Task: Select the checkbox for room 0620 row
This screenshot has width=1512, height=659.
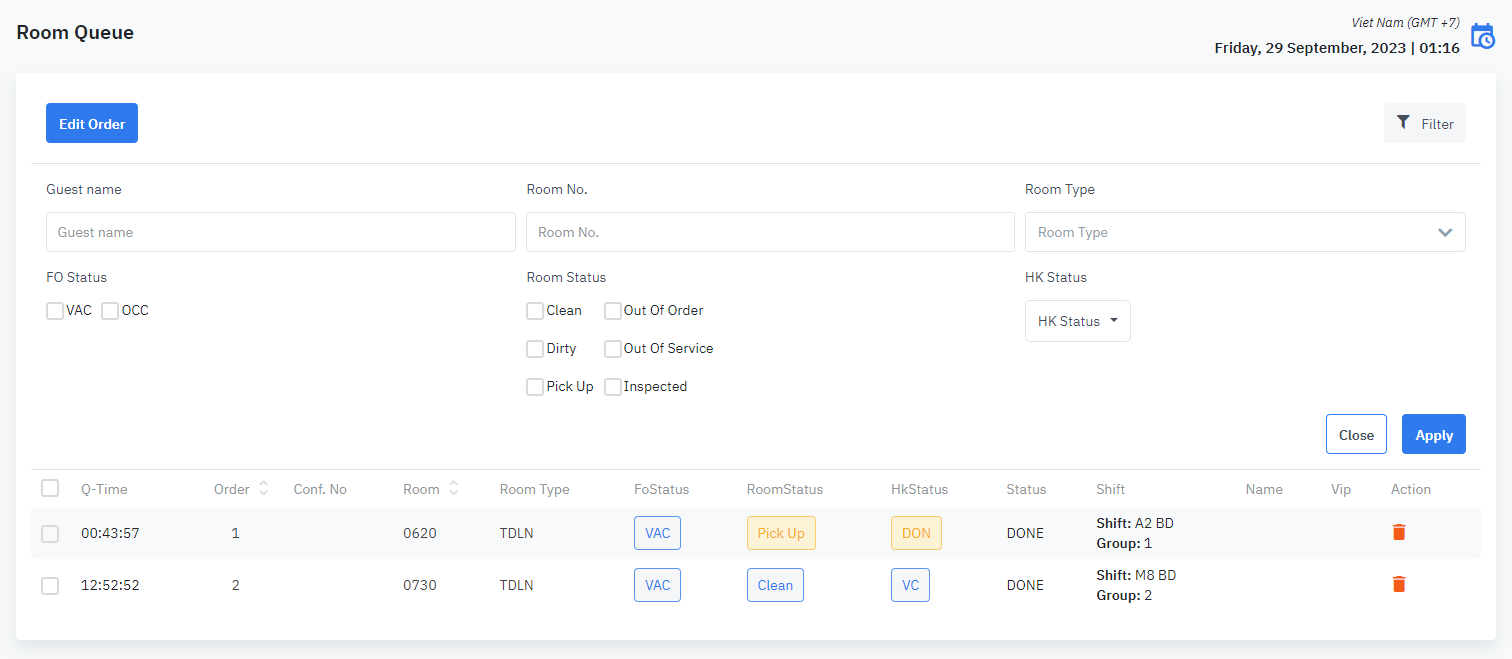Action: click(50, 534)
